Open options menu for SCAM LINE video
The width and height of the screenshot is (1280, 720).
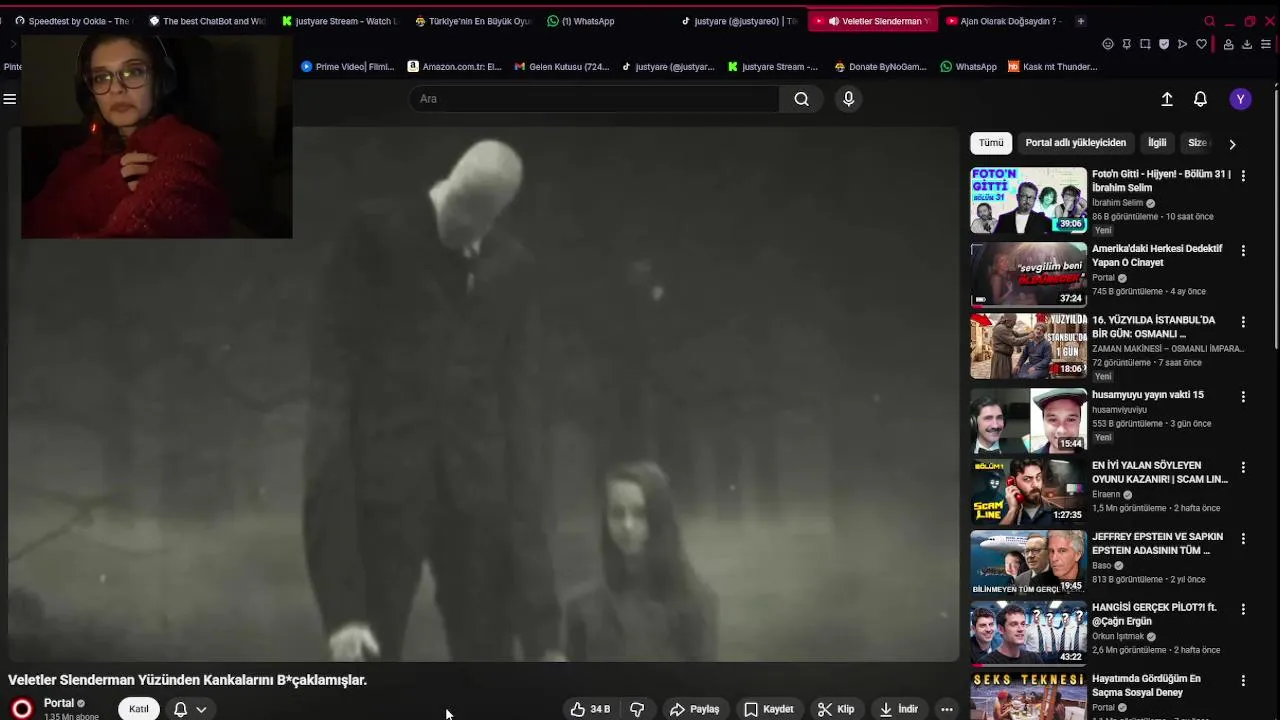(x=1243, y=467)
